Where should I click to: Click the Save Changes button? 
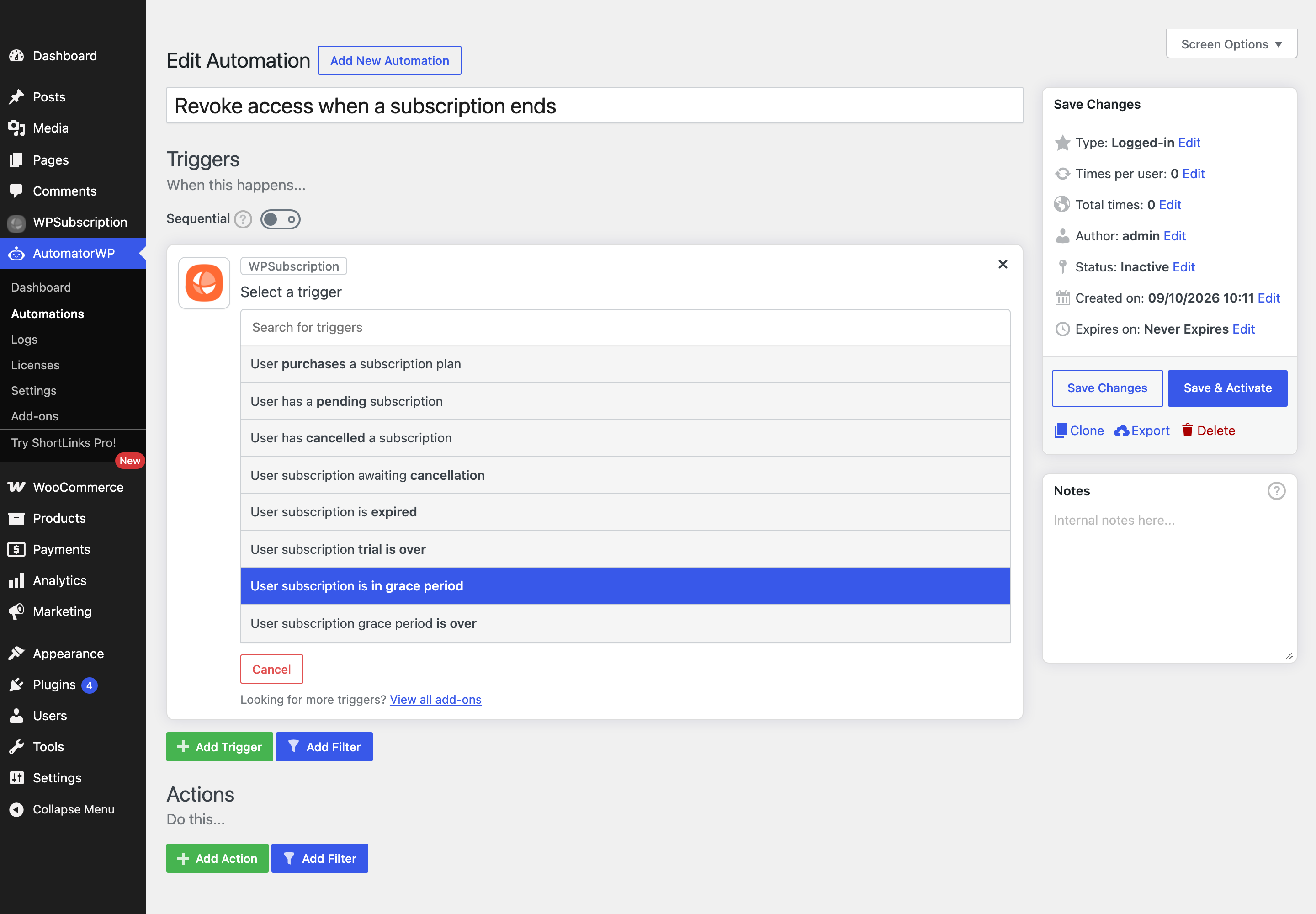(x=1107, y=388)
